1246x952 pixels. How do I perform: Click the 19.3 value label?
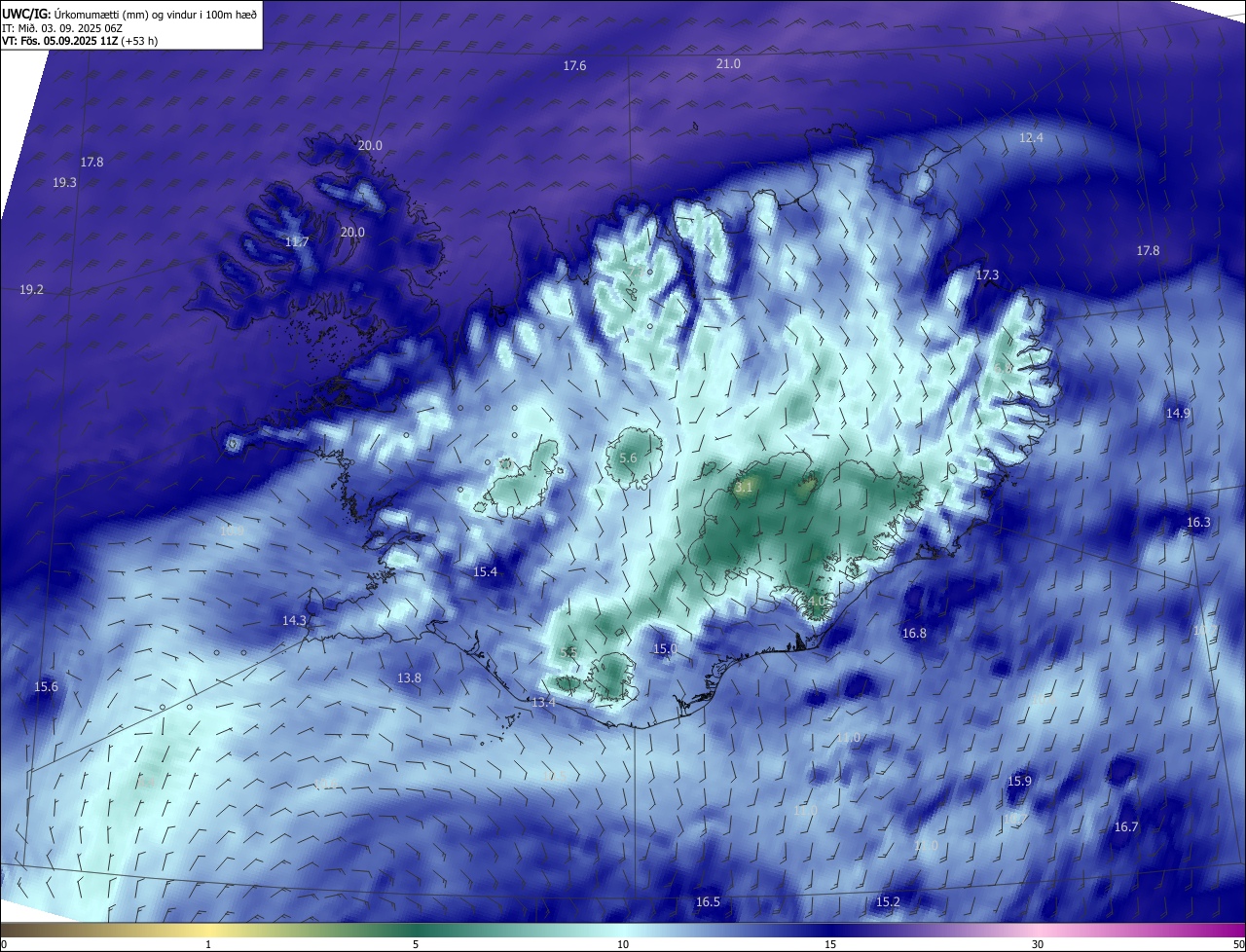(x=64, y=182)
